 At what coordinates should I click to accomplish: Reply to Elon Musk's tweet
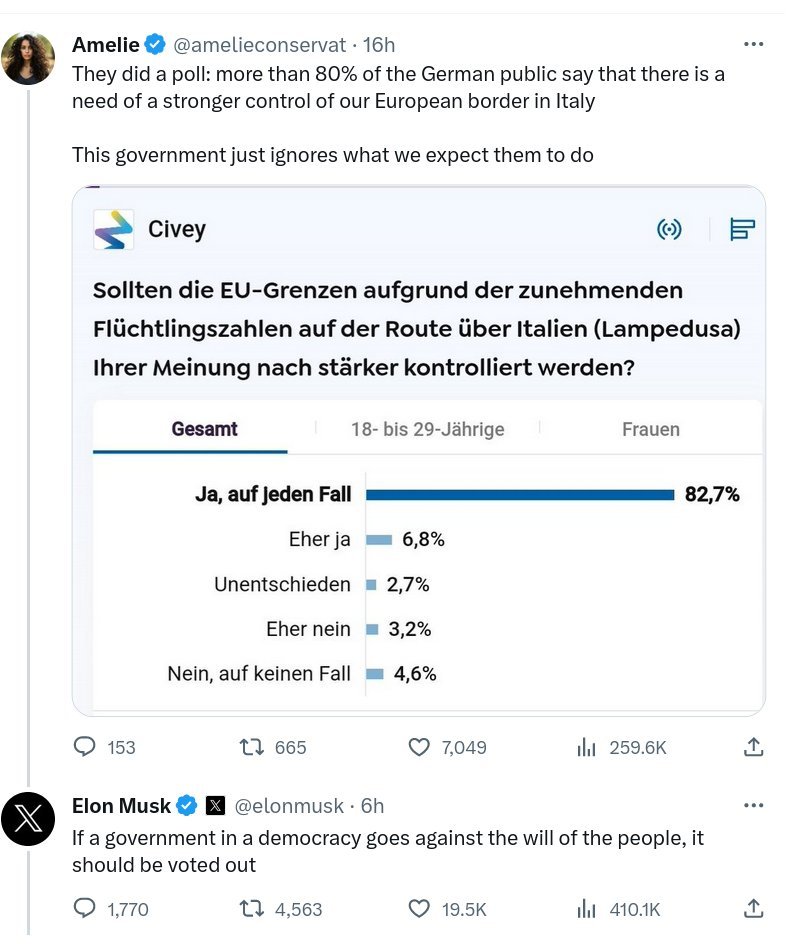pos(87,909)
